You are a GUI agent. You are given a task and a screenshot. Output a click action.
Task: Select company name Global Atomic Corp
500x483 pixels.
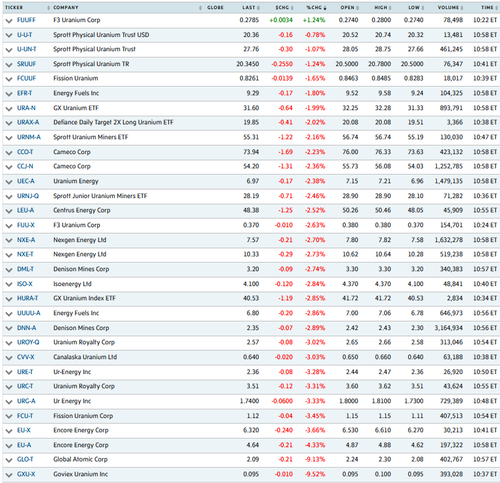[x=80, y=459]
